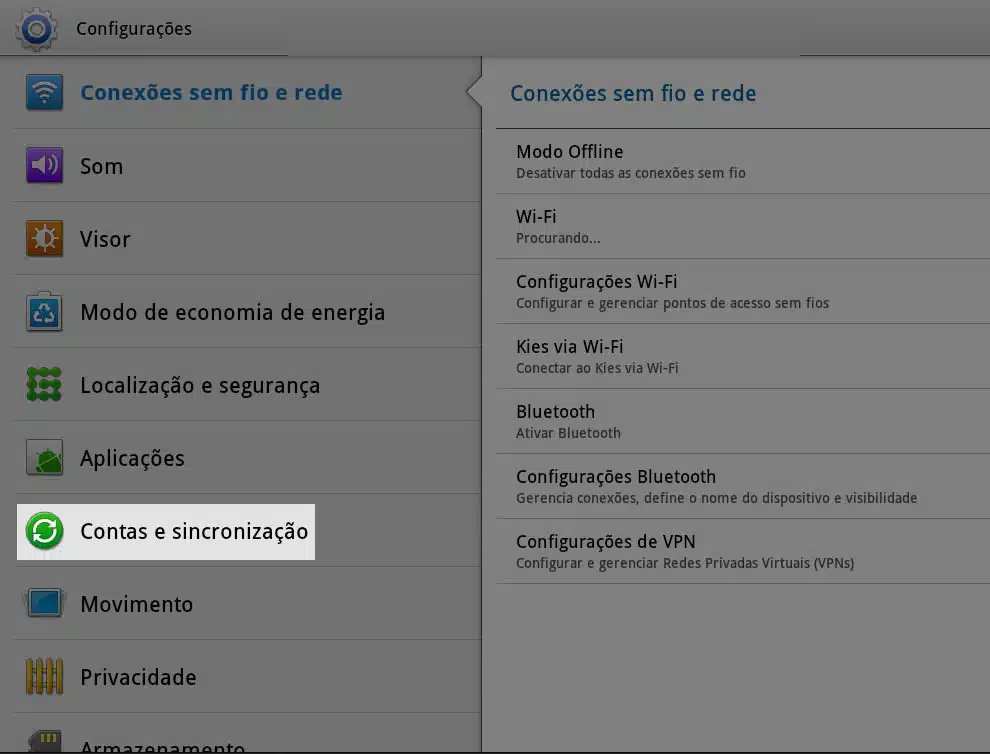Open Configurações de VPN
Viewport: 990px width, 754px height.
[742, 551]
